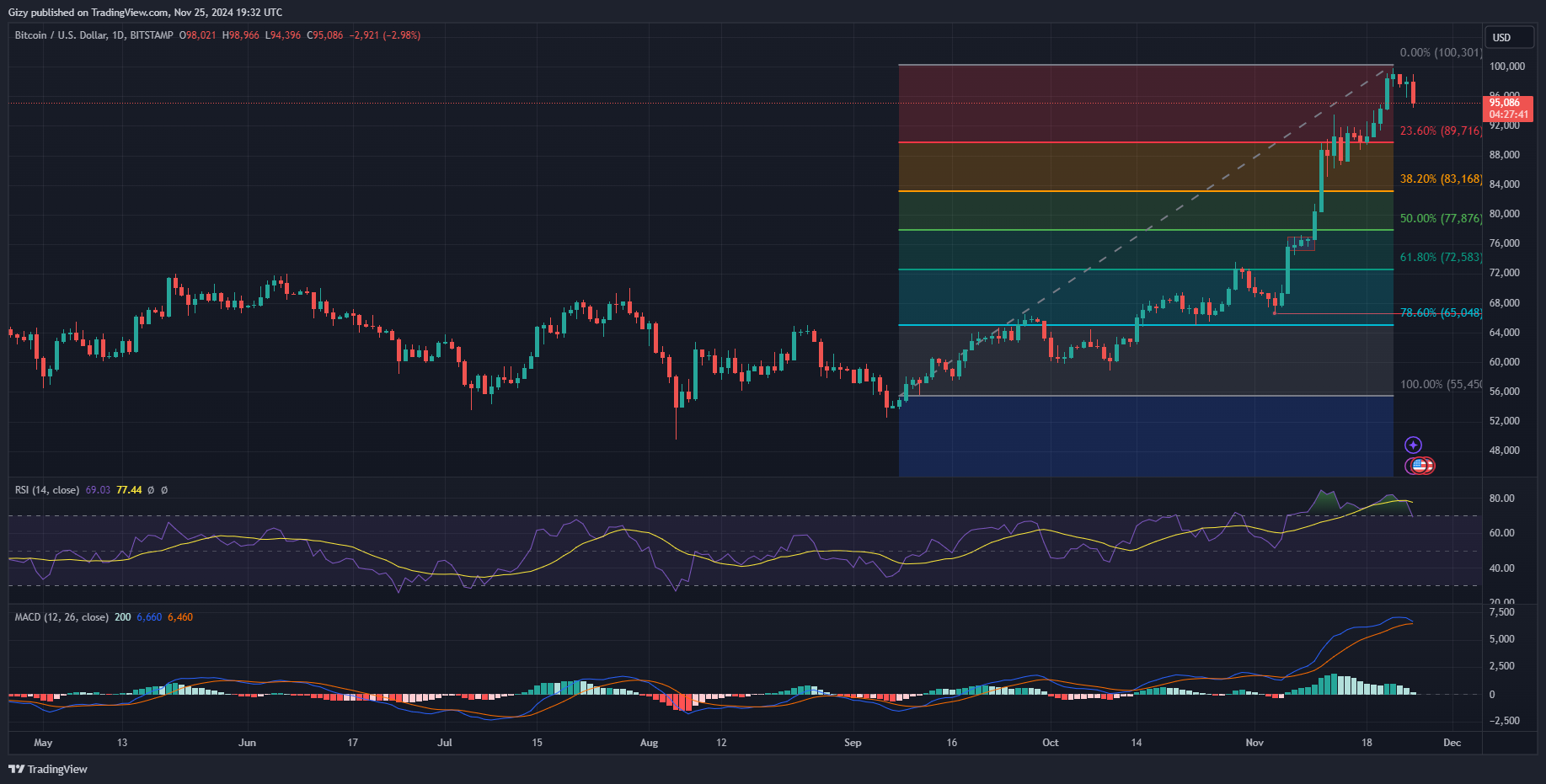Click the TradingView logo at bottom left
The width and height of the screenshot is (1546, 784).
pos(48,769)
